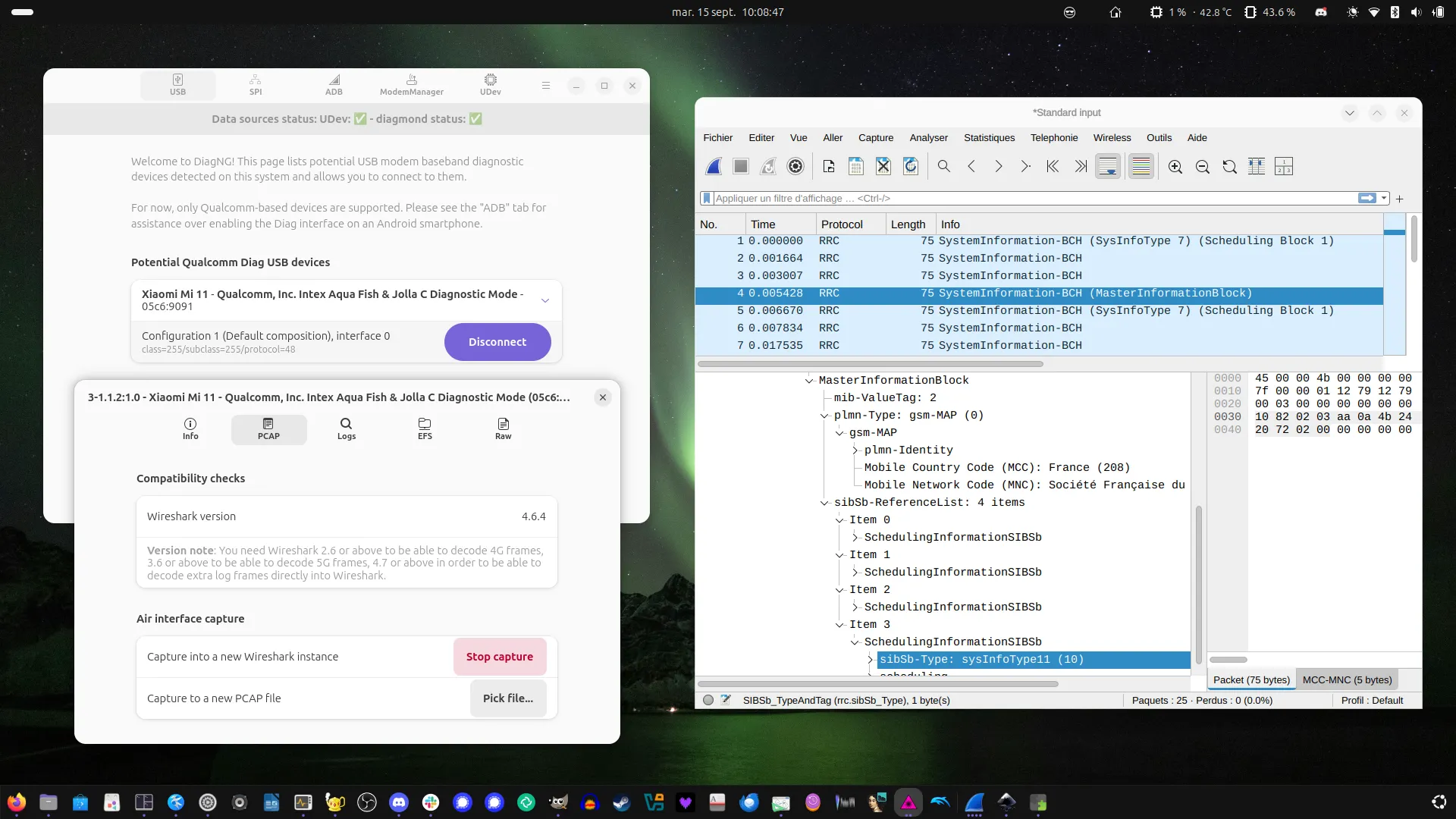Viewport: 1456px width, 819px height.
Task: Reset Wireshark text to normal size
Action: pyautogui.click(x=1230, y=166)
